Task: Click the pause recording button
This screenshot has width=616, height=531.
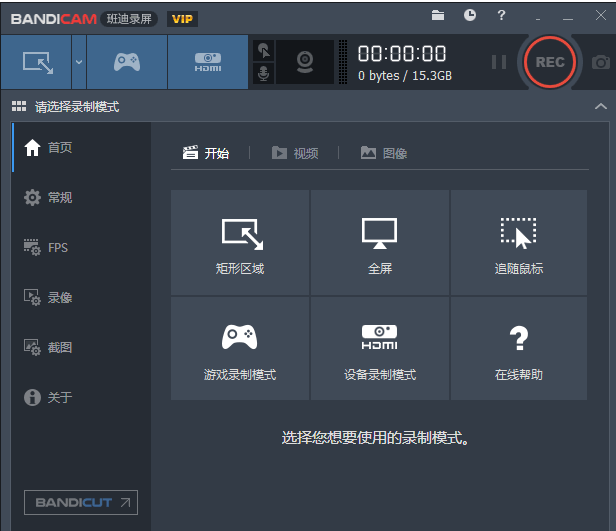Action: tap(499, 62)
